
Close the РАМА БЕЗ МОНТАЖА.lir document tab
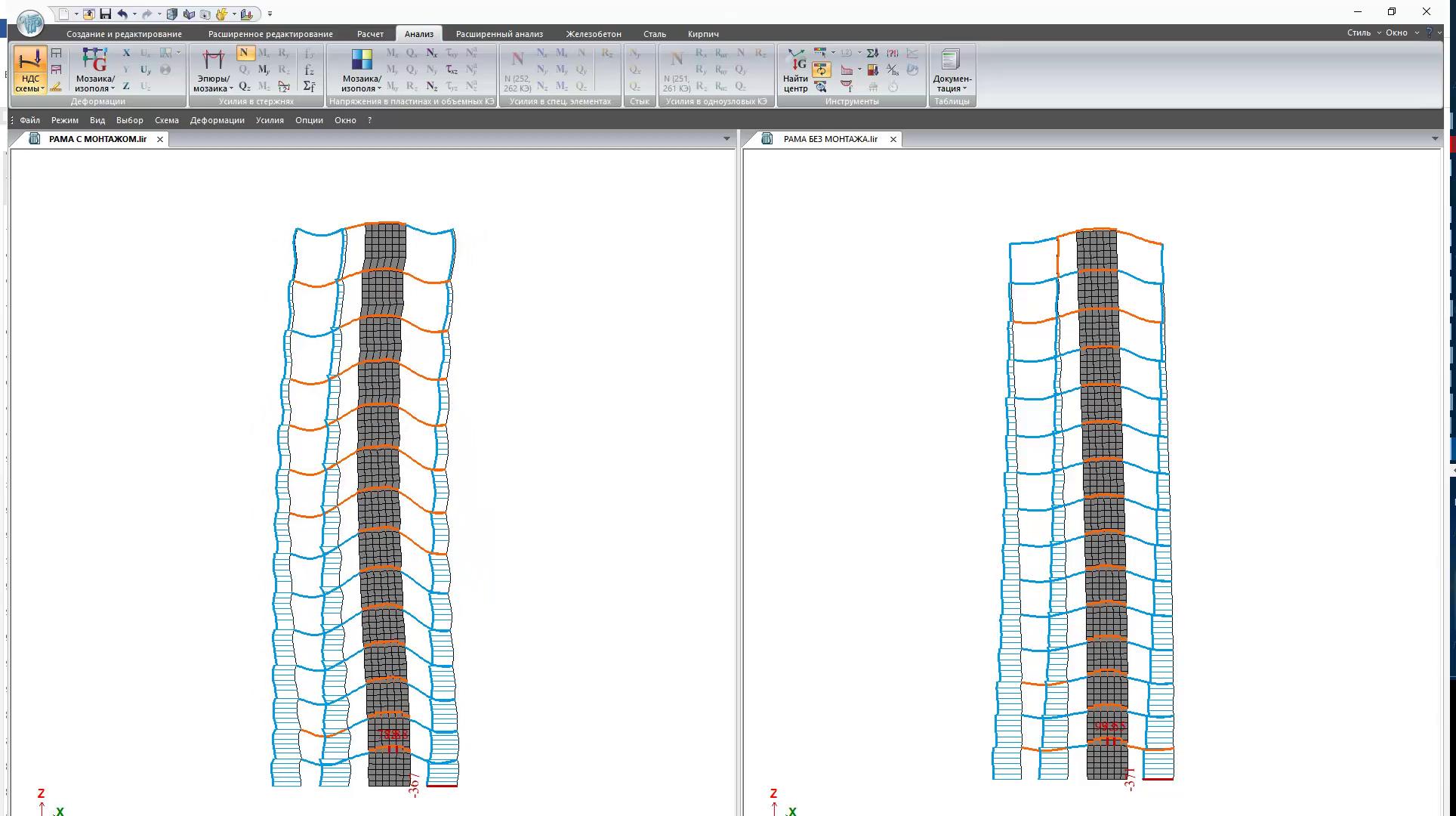click(x=893, y=139)
